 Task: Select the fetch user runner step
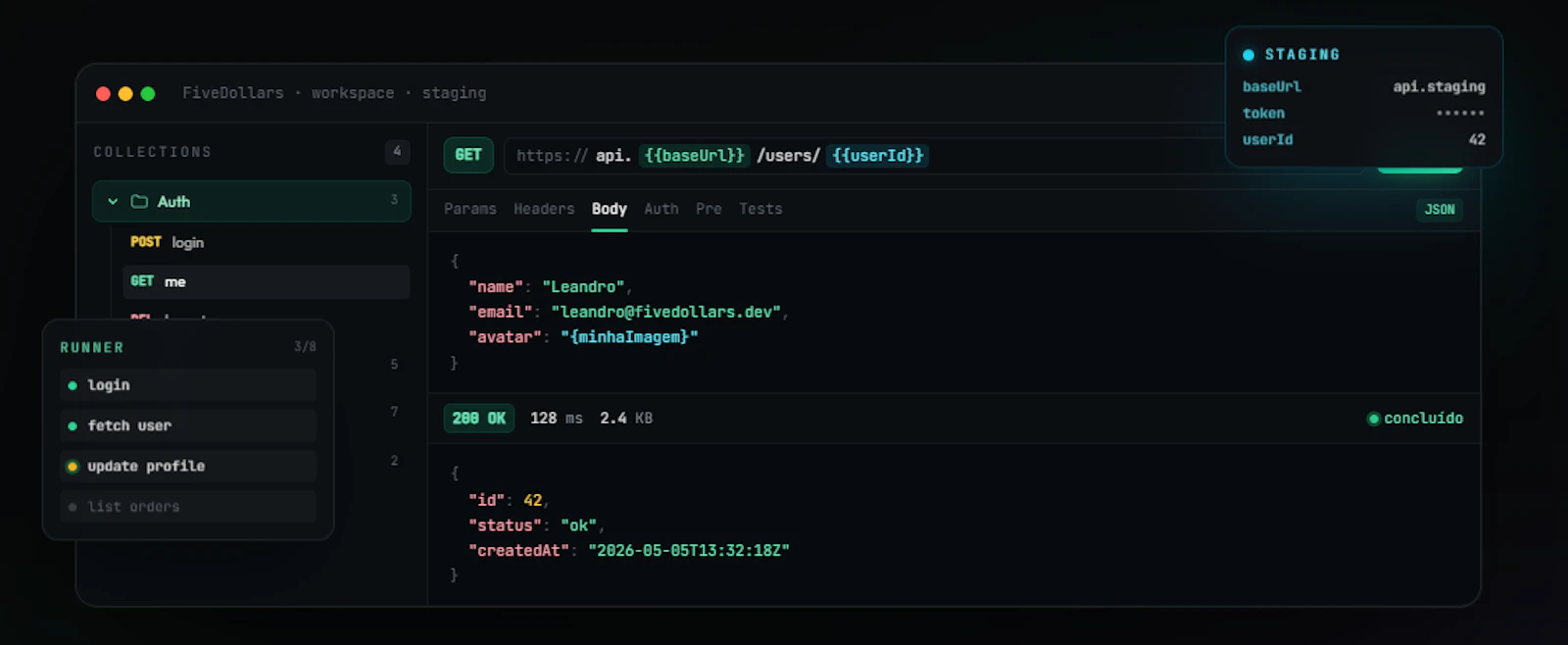pyautogui.click(x=188, y=425)
